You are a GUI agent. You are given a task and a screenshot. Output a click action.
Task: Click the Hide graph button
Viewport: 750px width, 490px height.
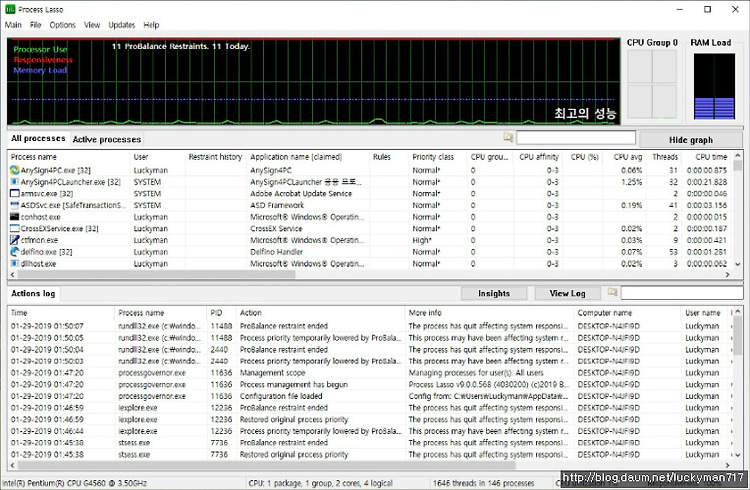point(691,140)
